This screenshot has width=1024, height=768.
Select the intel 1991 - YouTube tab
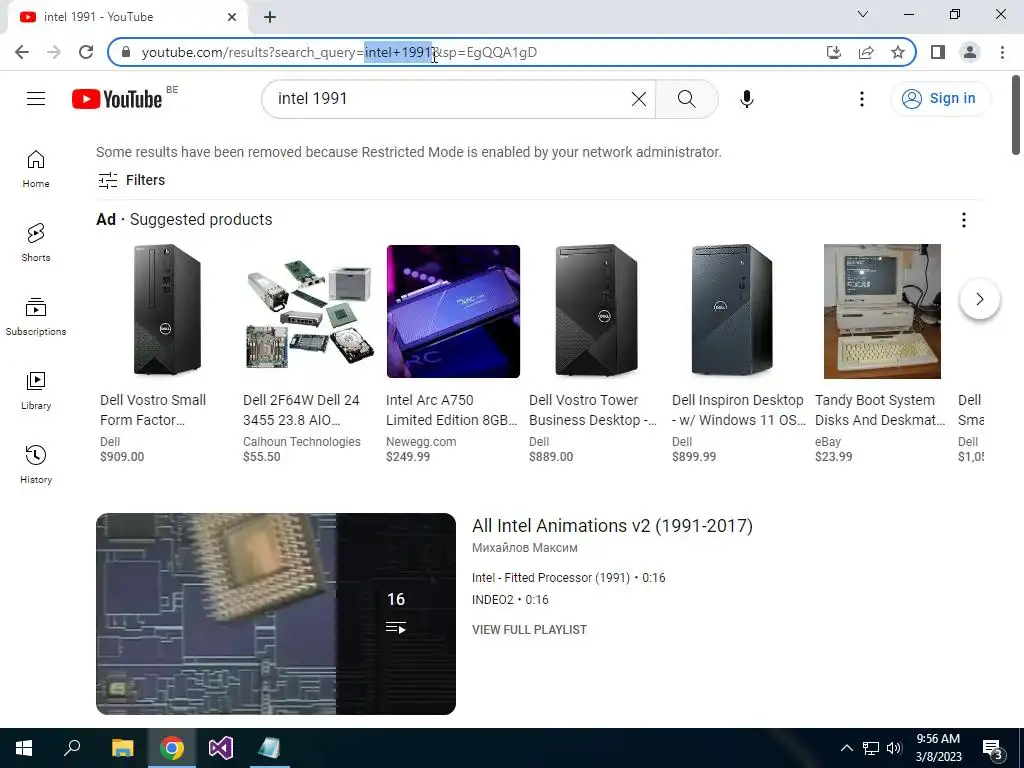[x=128, y=17]
